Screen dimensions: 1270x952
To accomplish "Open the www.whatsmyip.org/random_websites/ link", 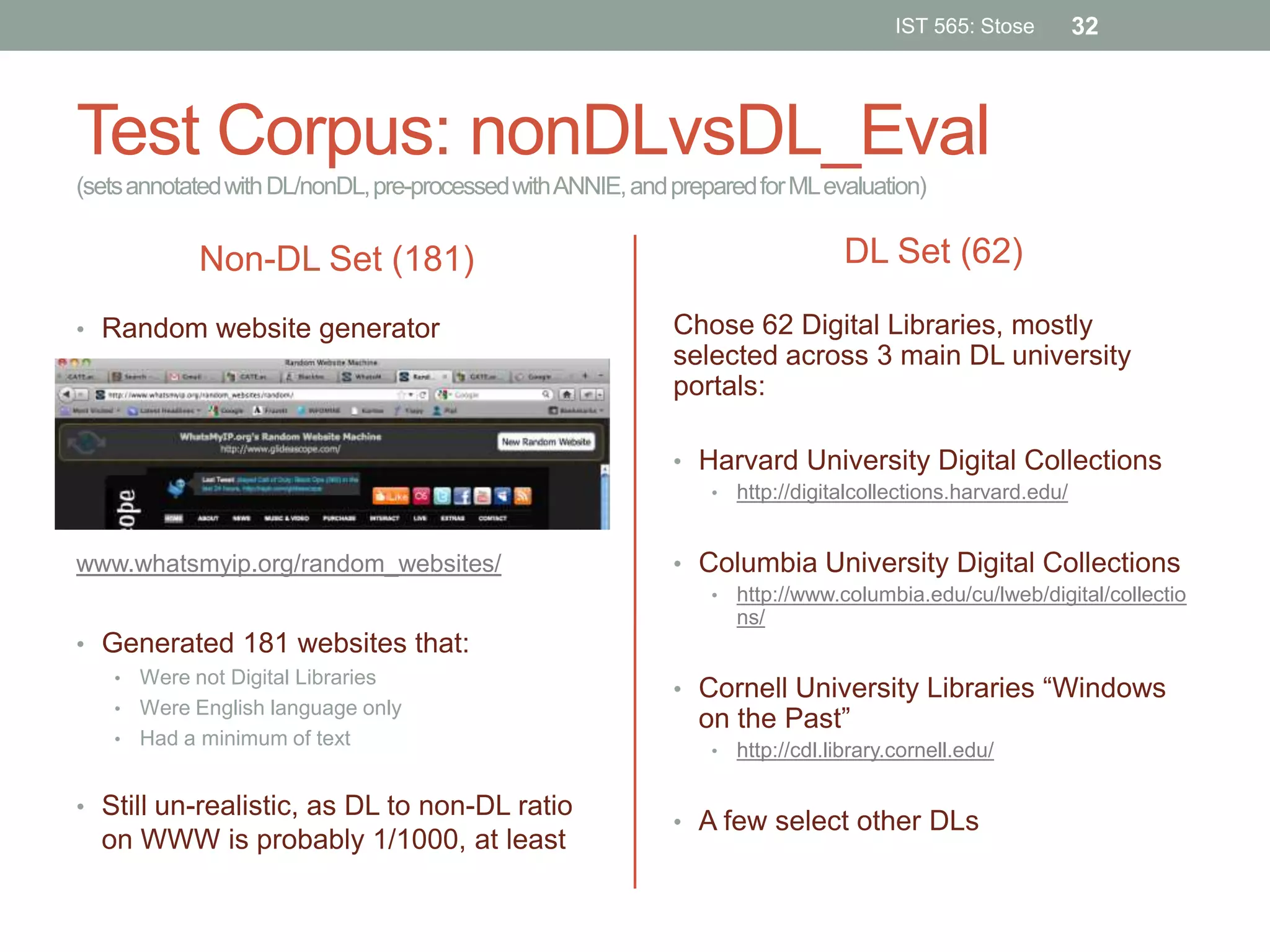I will pos(288,564).
